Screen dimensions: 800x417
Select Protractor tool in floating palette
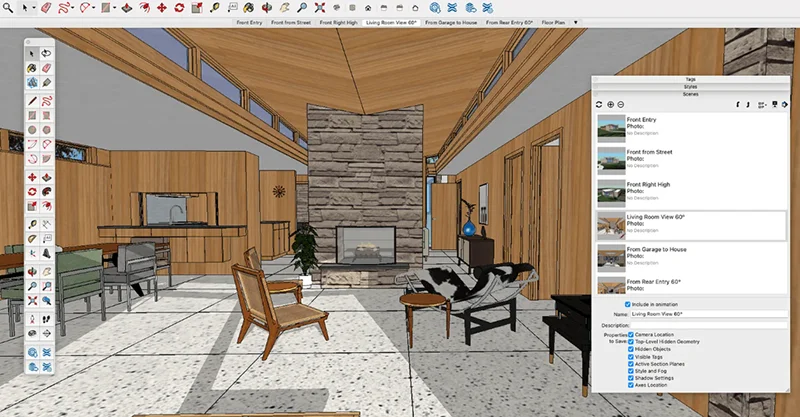[x=32, y=238]
